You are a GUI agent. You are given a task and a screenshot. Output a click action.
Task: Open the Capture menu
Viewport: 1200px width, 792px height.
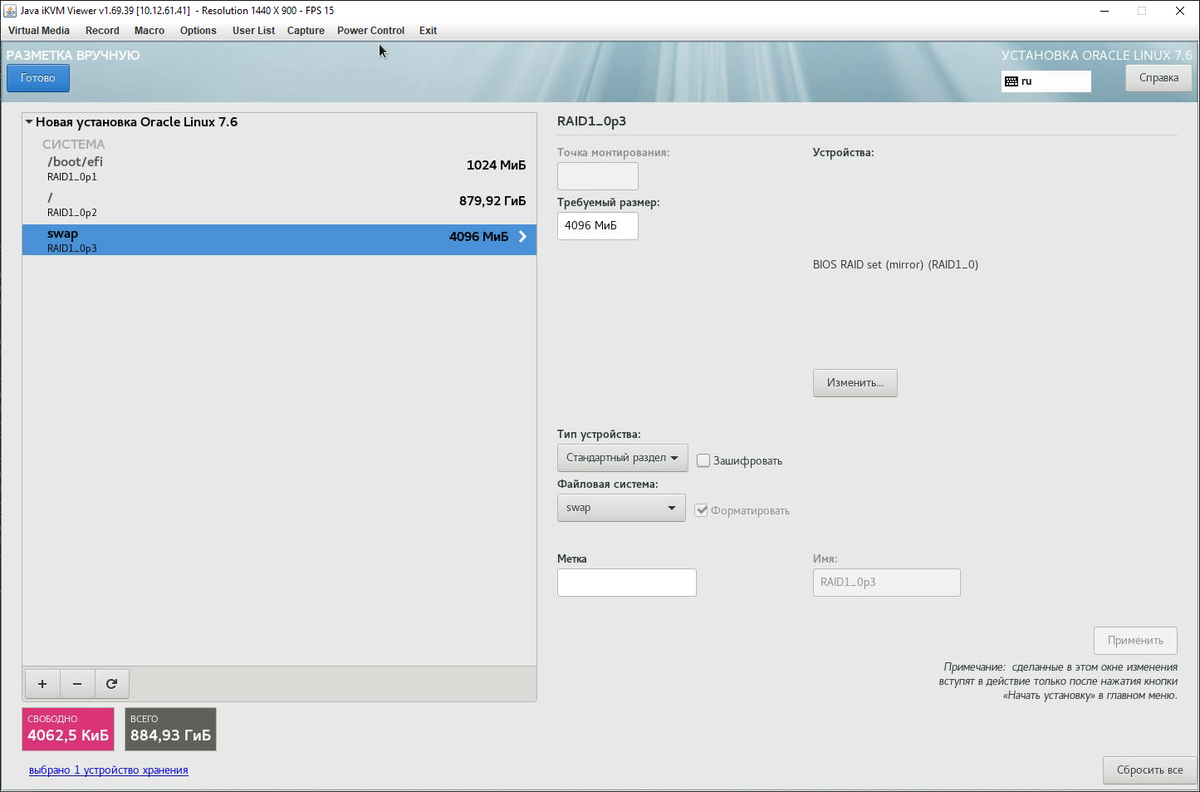306,30
